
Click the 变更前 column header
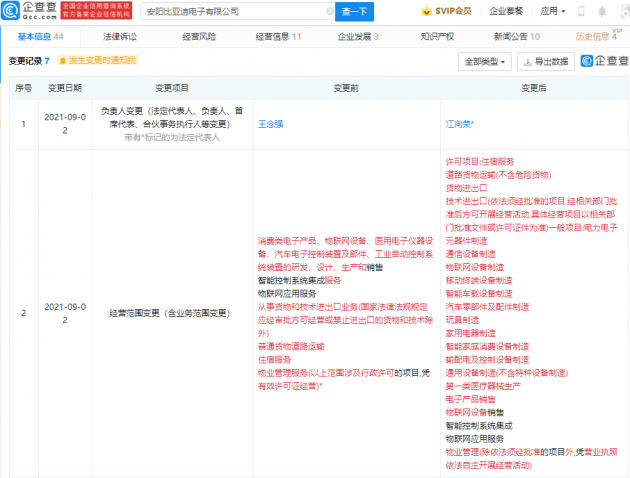click(x=346, y=88)
